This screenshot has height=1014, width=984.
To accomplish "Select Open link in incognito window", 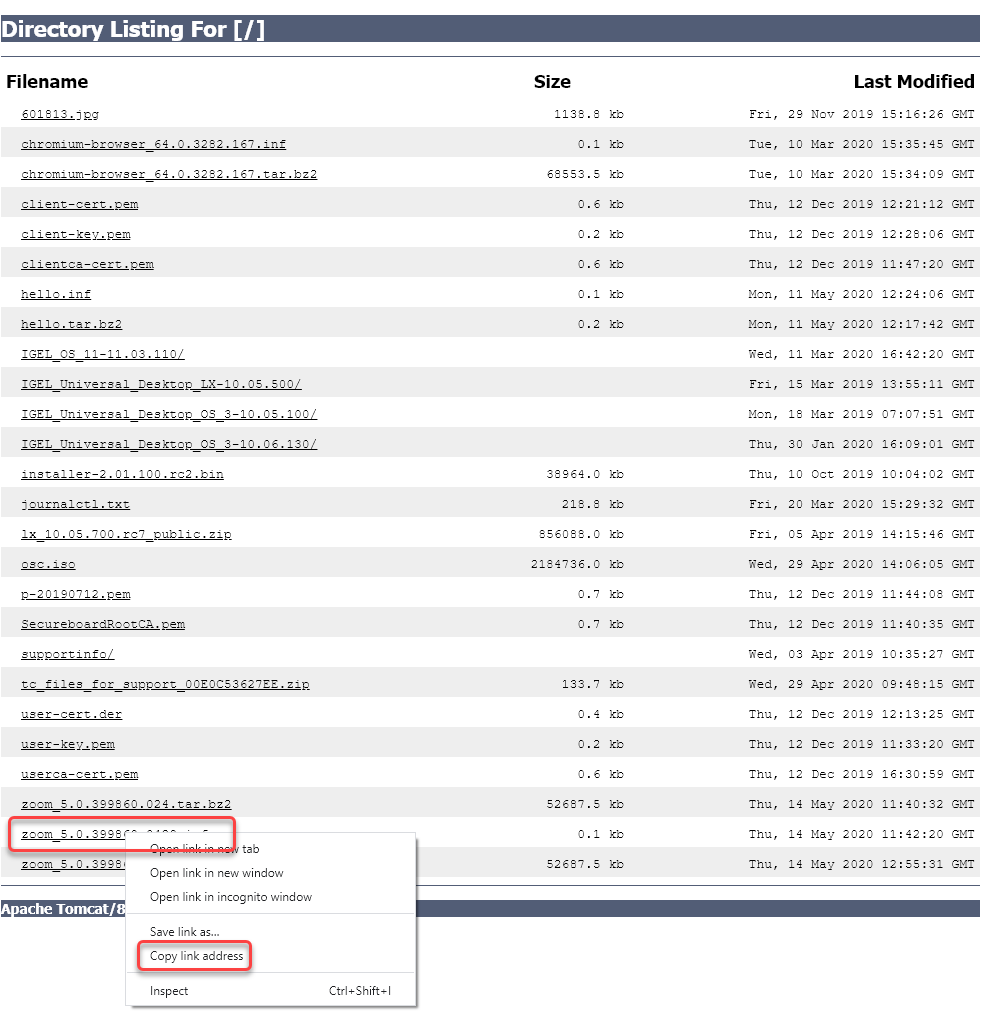I will pos(230,897).
